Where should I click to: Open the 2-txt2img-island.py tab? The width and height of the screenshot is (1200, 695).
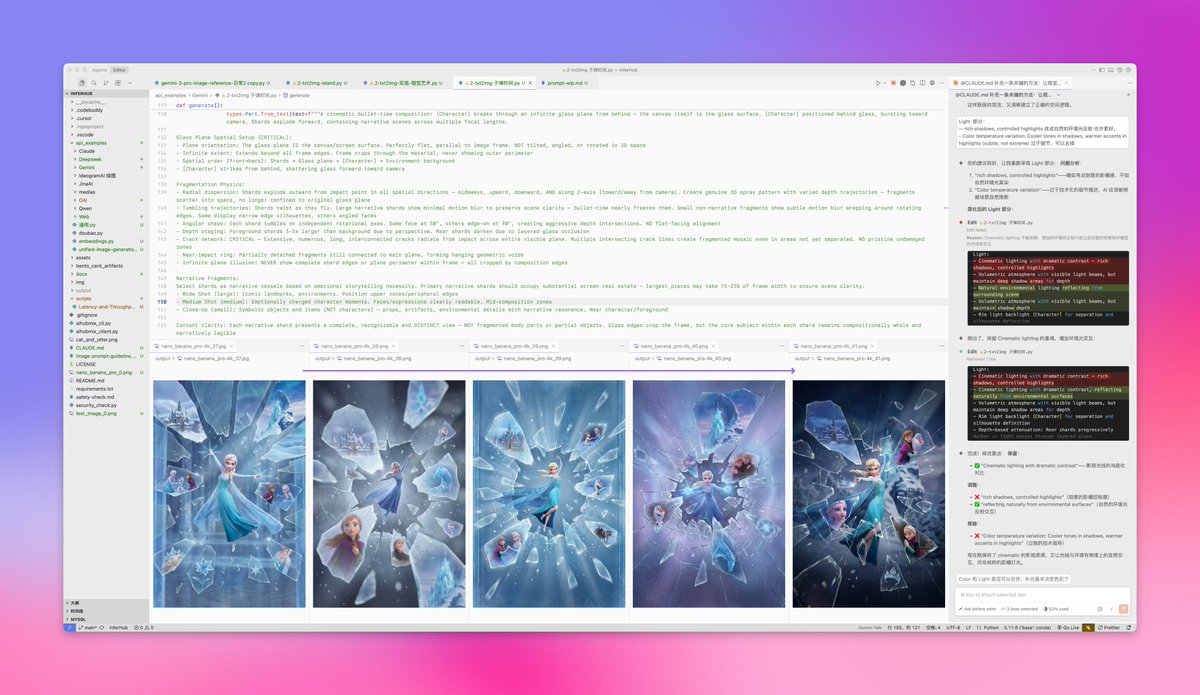coord(318,83)
